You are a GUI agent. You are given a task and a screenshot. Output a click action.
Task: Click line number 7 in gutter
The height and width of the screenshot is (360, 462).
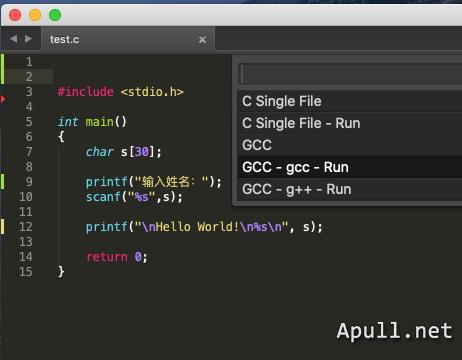point(29,152)
